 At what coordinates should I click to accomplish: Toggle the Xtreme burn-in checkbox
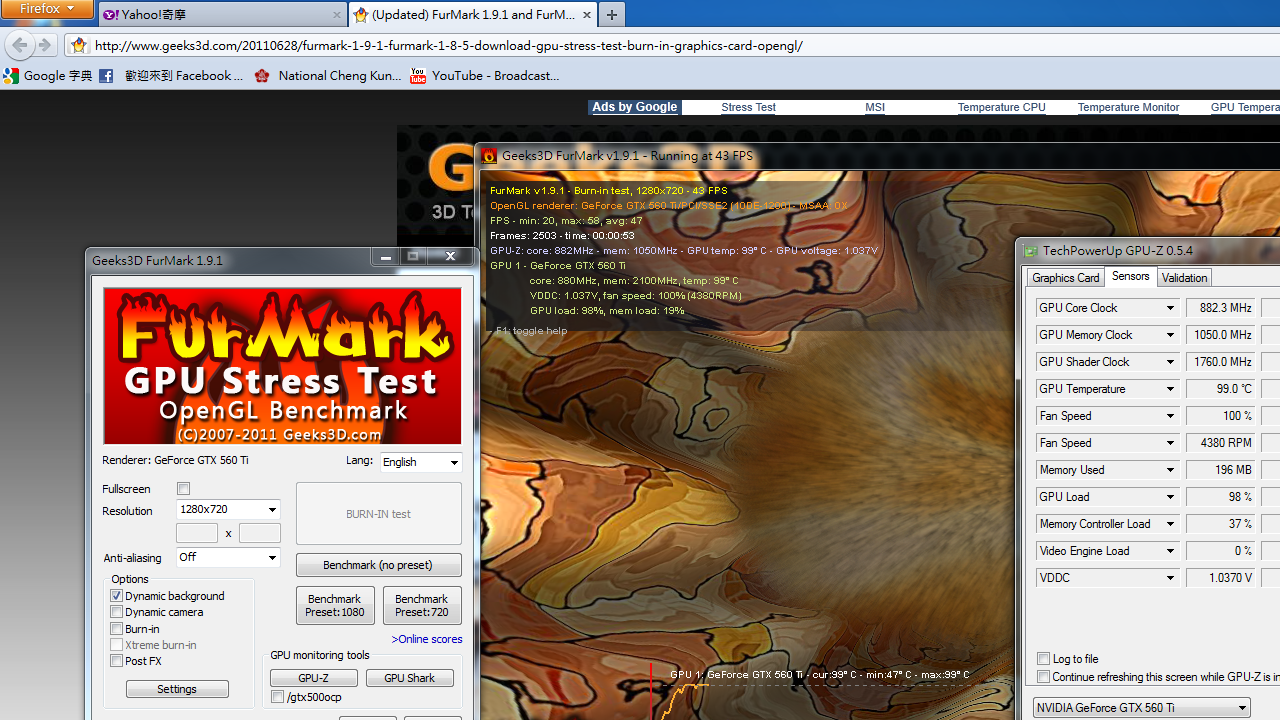[116, 645]
